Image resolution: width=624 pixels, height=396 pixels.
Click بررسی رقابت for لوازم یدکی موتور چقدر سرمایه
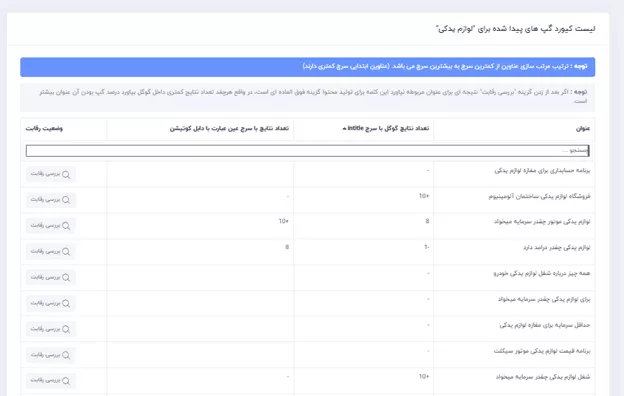click(x=51, y=226)
